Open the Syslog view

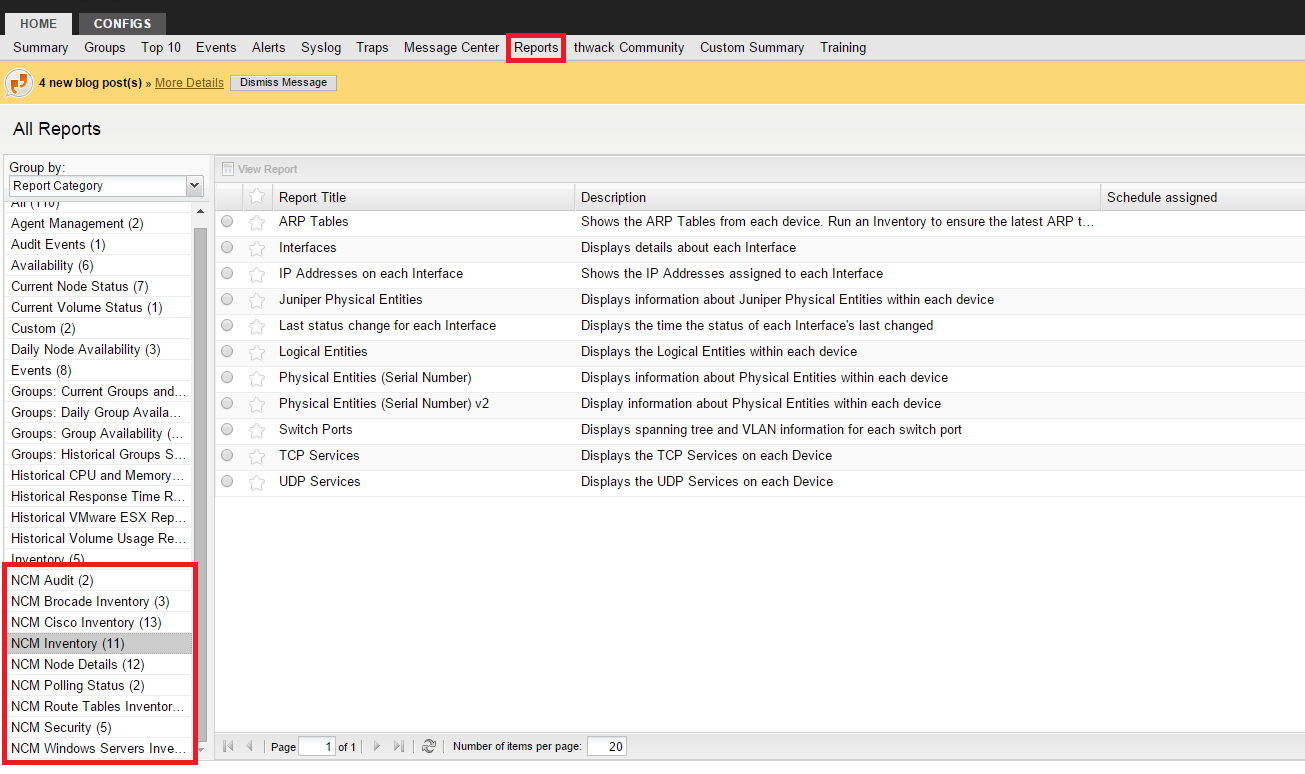(321, 48)
